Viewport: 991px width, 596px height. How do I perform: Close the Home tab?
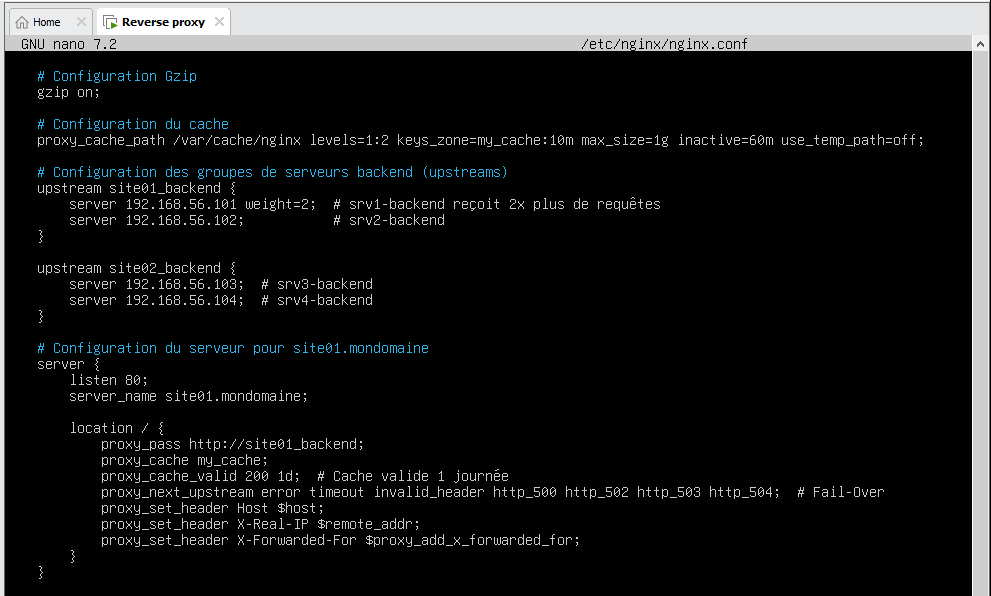(x=81, y=22)
